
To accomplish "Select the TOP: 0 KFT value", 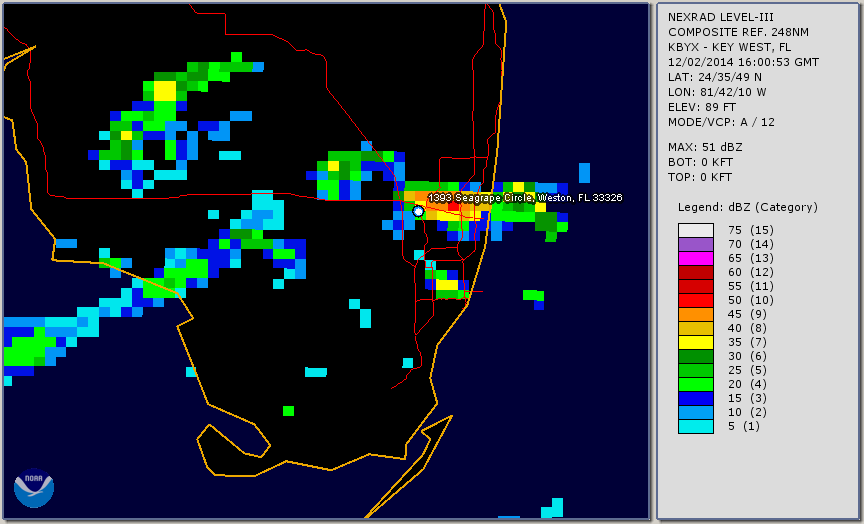I will tap(700, 177).
